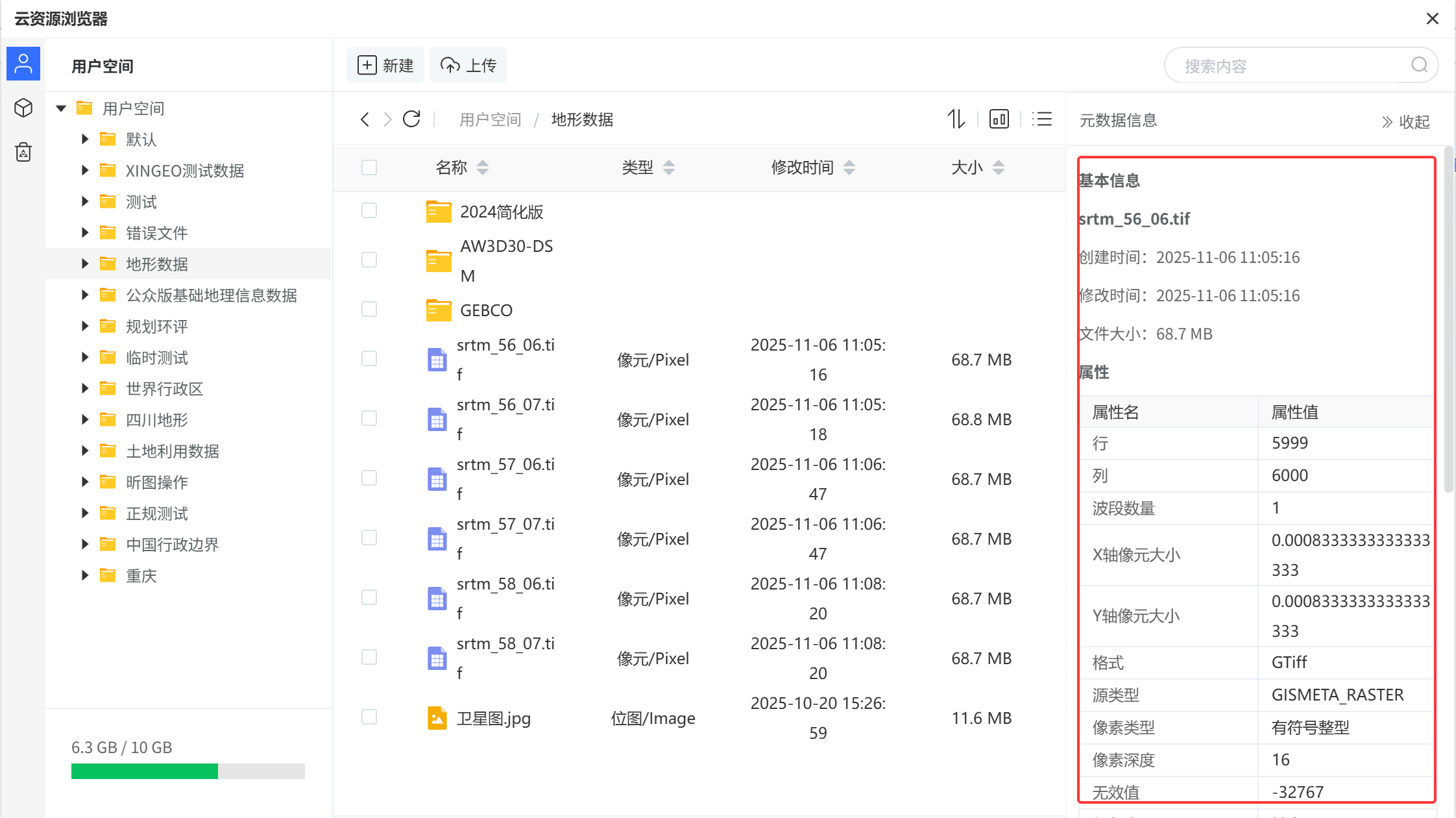The height and width of the screenshot is (818, 1456).
Task: Expand the 默认 folder node
Action: (84, 139)
